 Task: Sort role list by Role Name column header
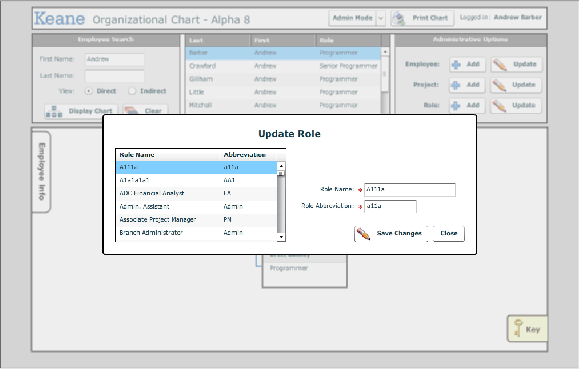coord(168,155)
